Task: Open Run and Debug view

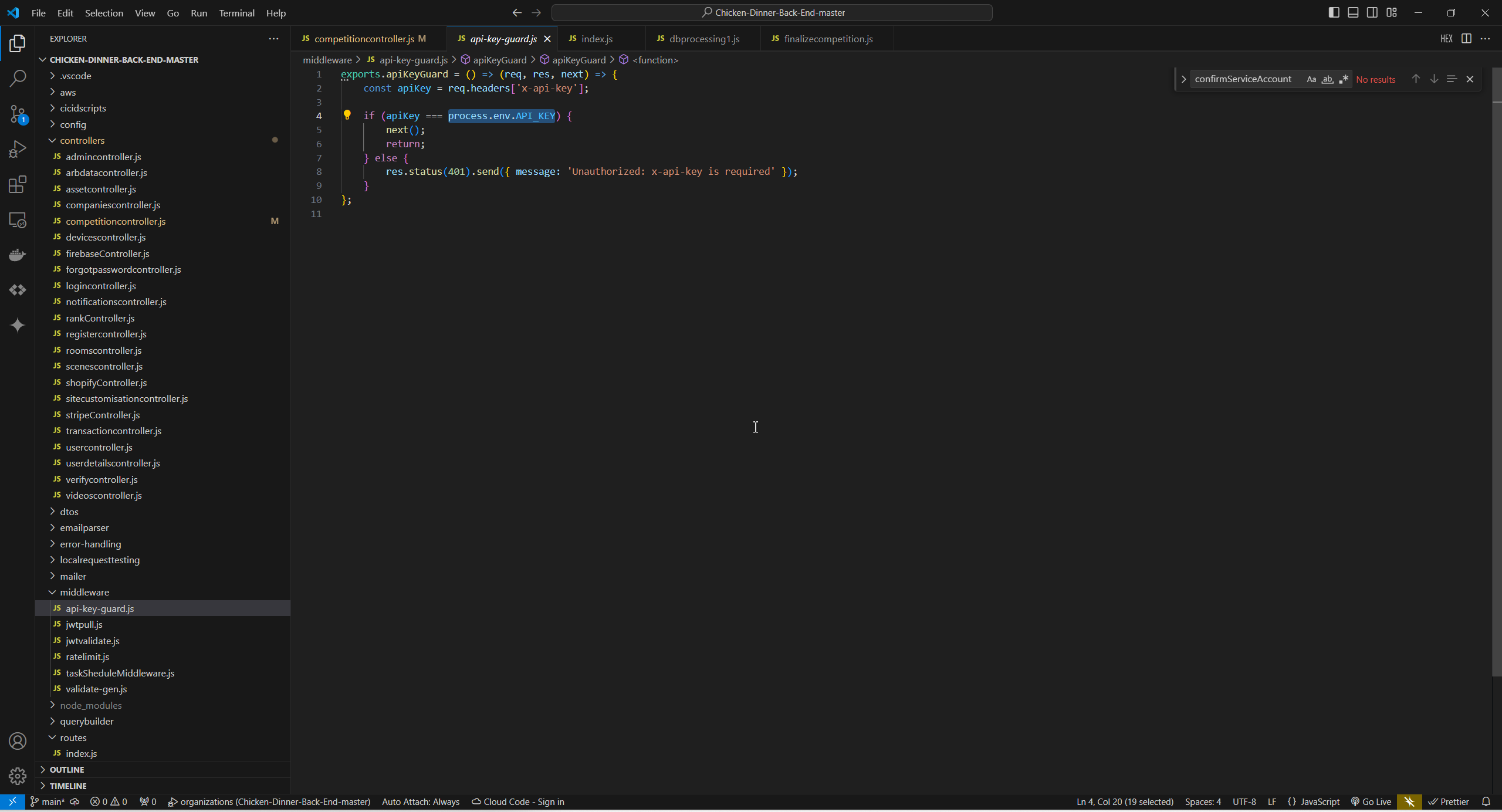Action: coord(18,149)
